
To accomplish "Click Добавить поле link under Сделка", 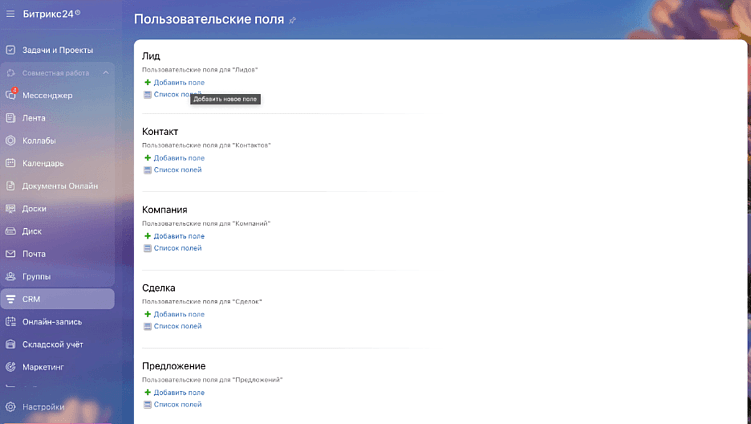I will click(x=179, y=314).
